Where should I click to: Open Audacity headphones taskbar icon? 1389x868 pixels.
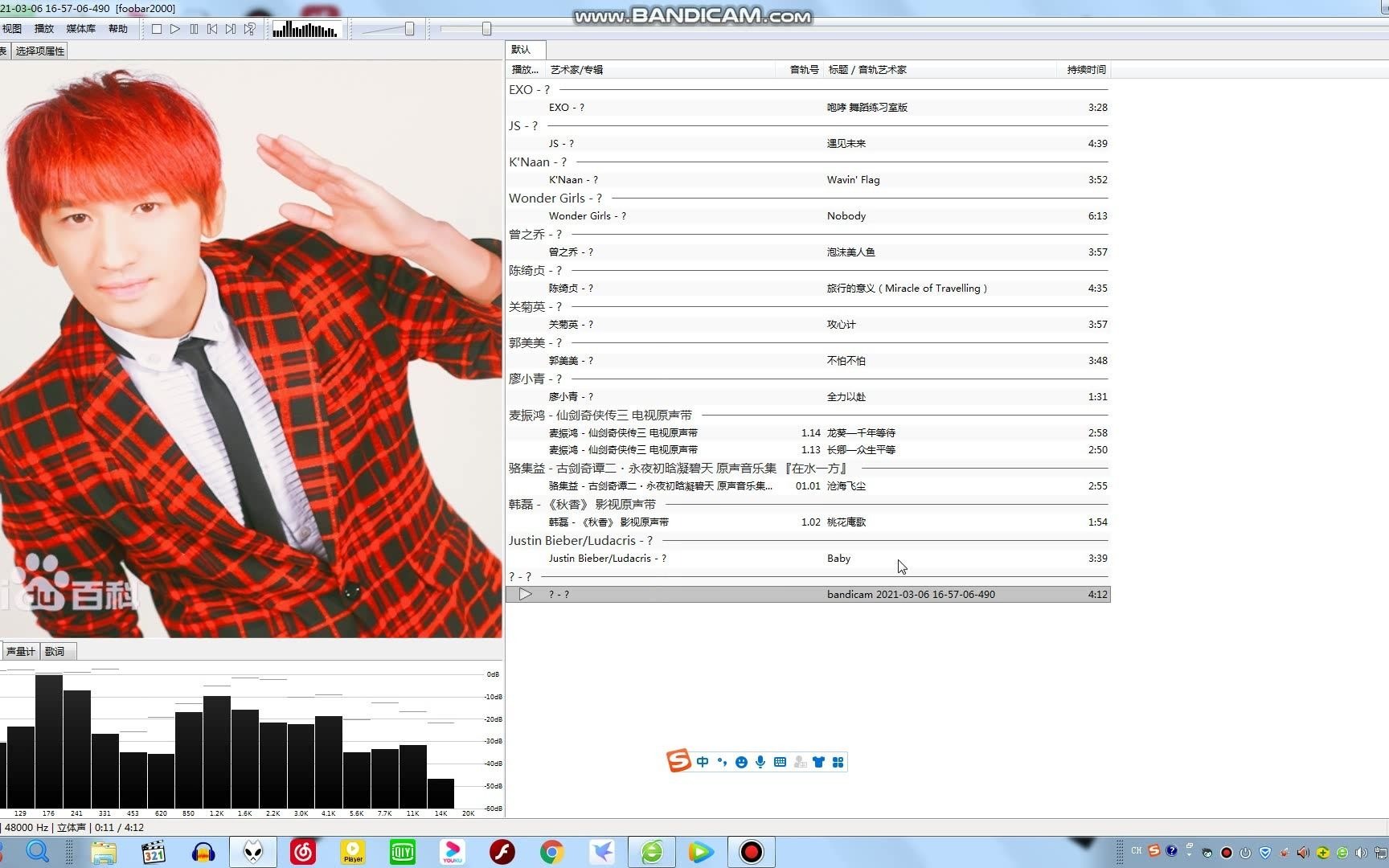[x=203, y=852]
